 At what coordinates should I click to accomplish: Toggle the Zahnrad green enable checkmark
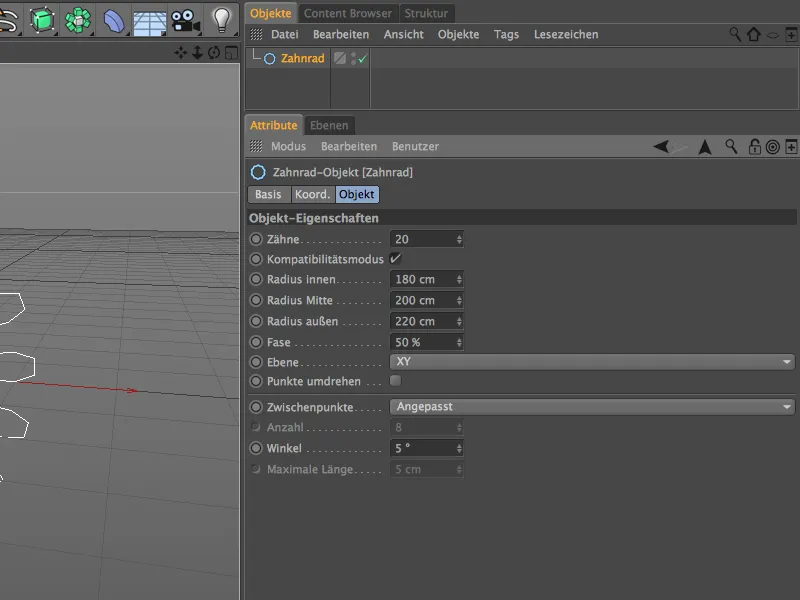pyautogui.click(x=362, y=59)
